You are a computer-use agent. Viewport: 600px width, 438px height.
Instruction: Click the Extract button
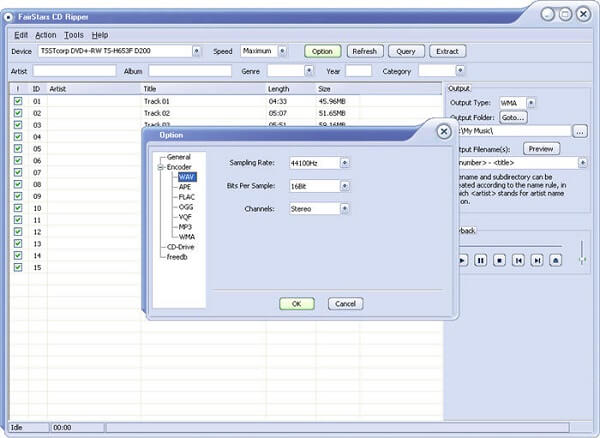pos(447,51)
